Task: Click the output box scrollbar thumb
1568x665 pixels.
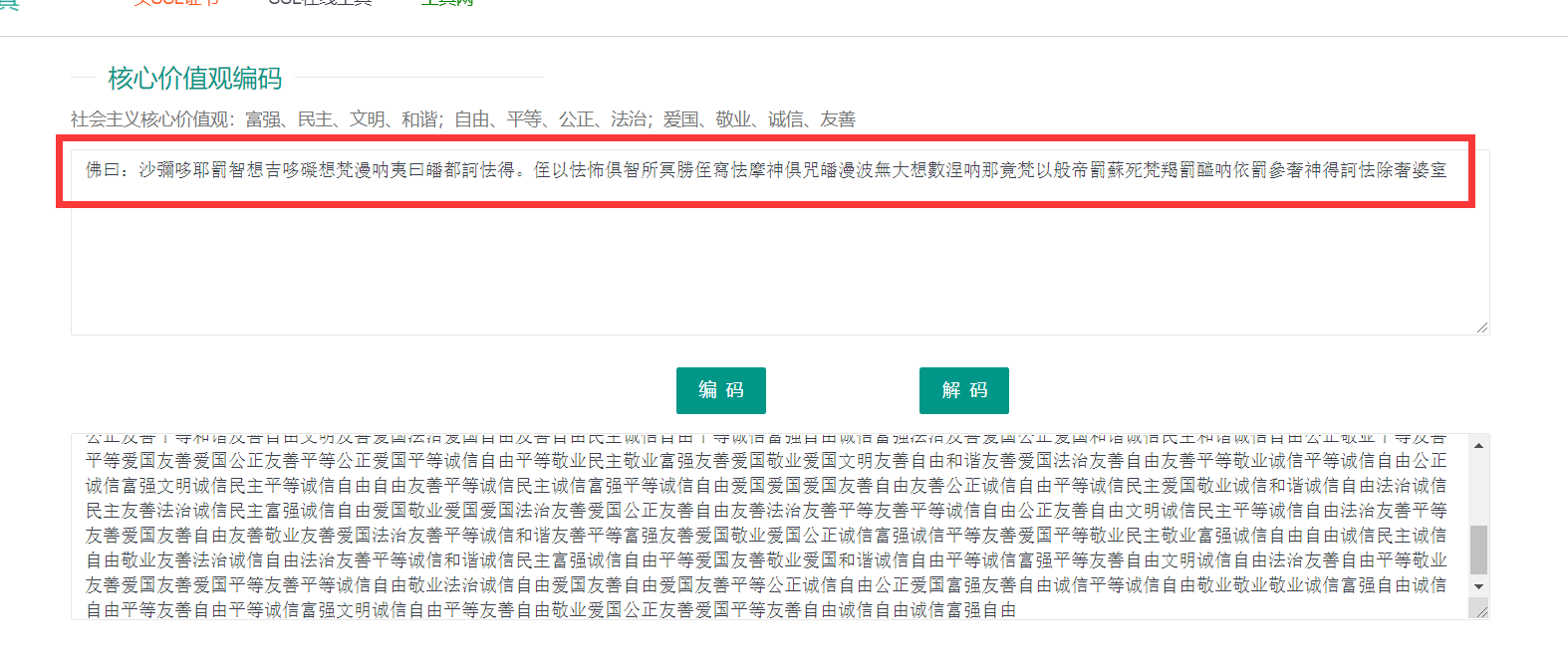Action: pos(1478,550)
